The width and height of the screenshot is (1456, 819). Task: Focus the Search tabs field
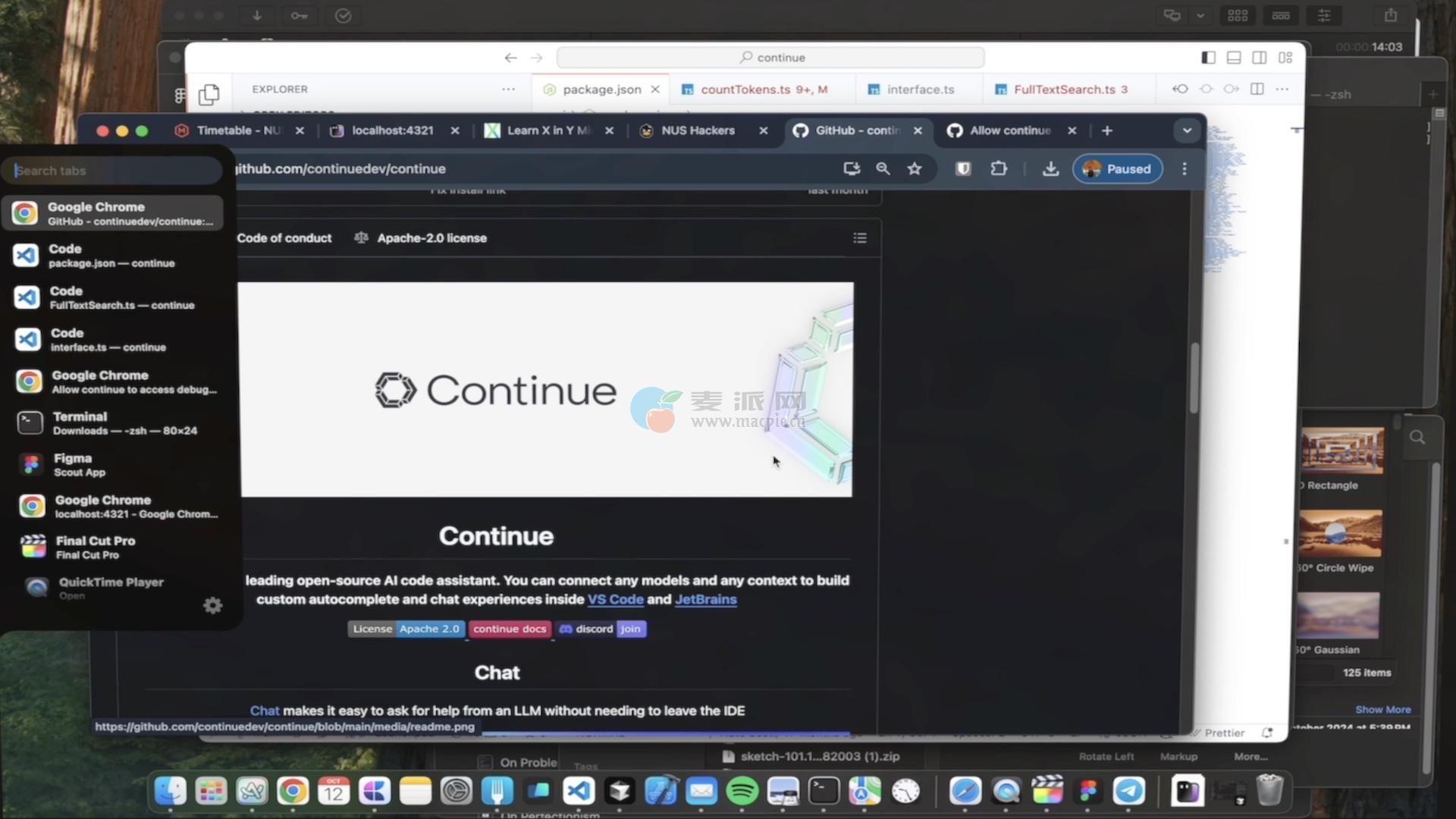114,171
